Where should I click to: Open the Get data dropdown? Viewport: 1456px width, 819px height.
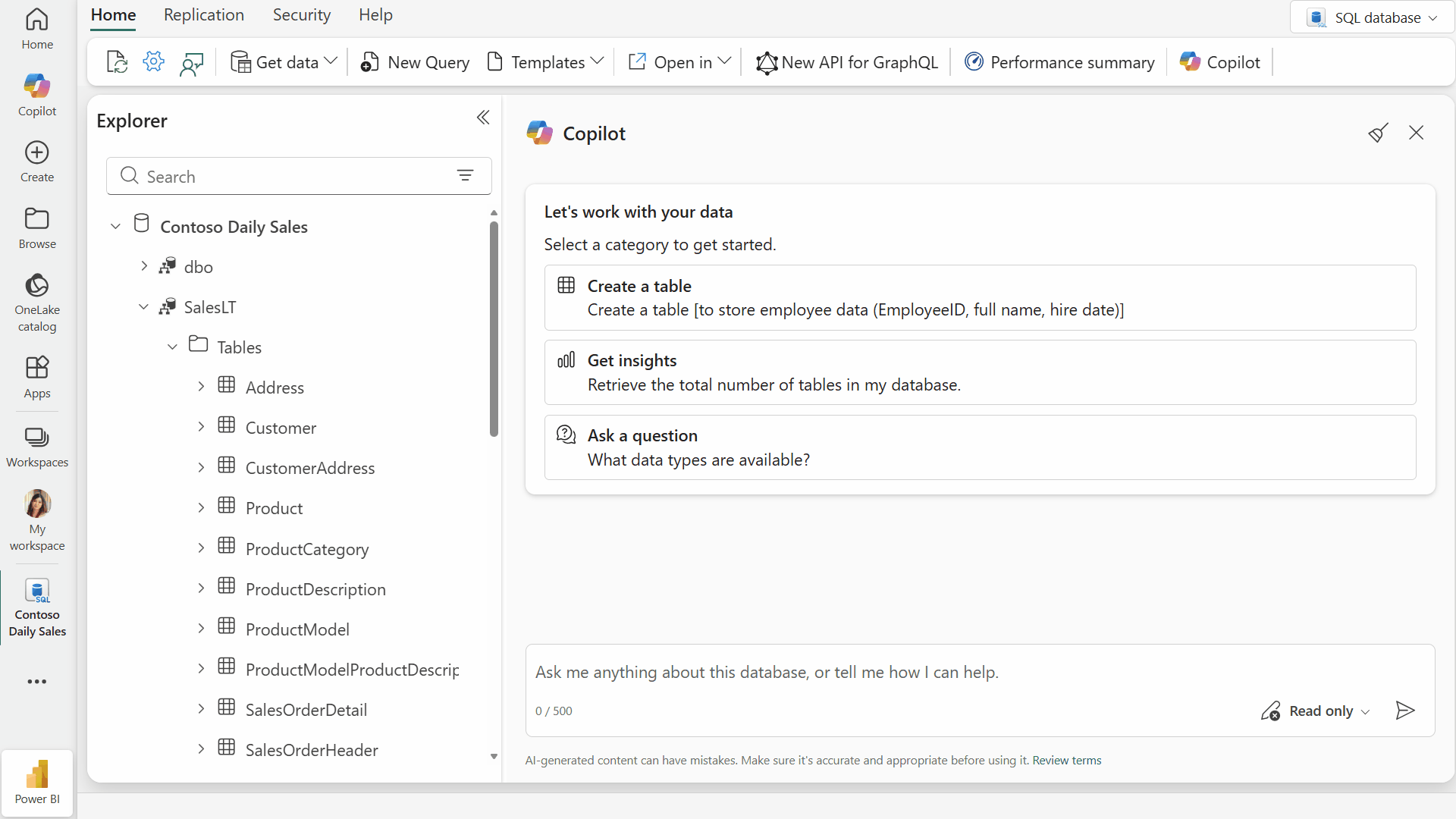[329, 61]
